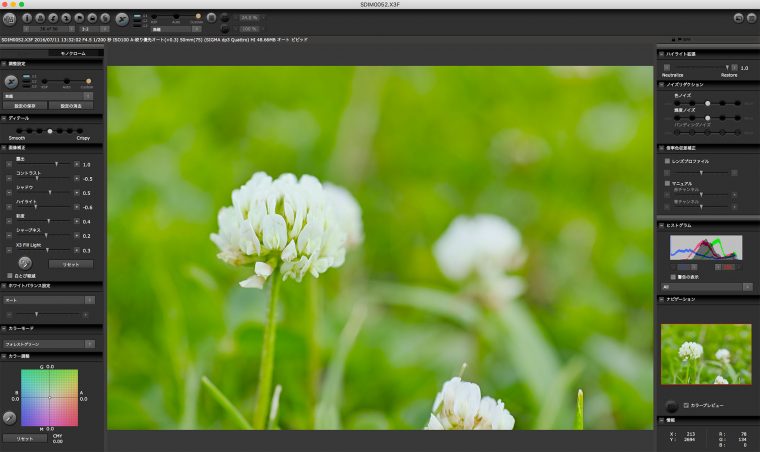Enable the 白とび軽減 checkbox
The width and height of the screenshot is (760, 452).
coord(10,276)
